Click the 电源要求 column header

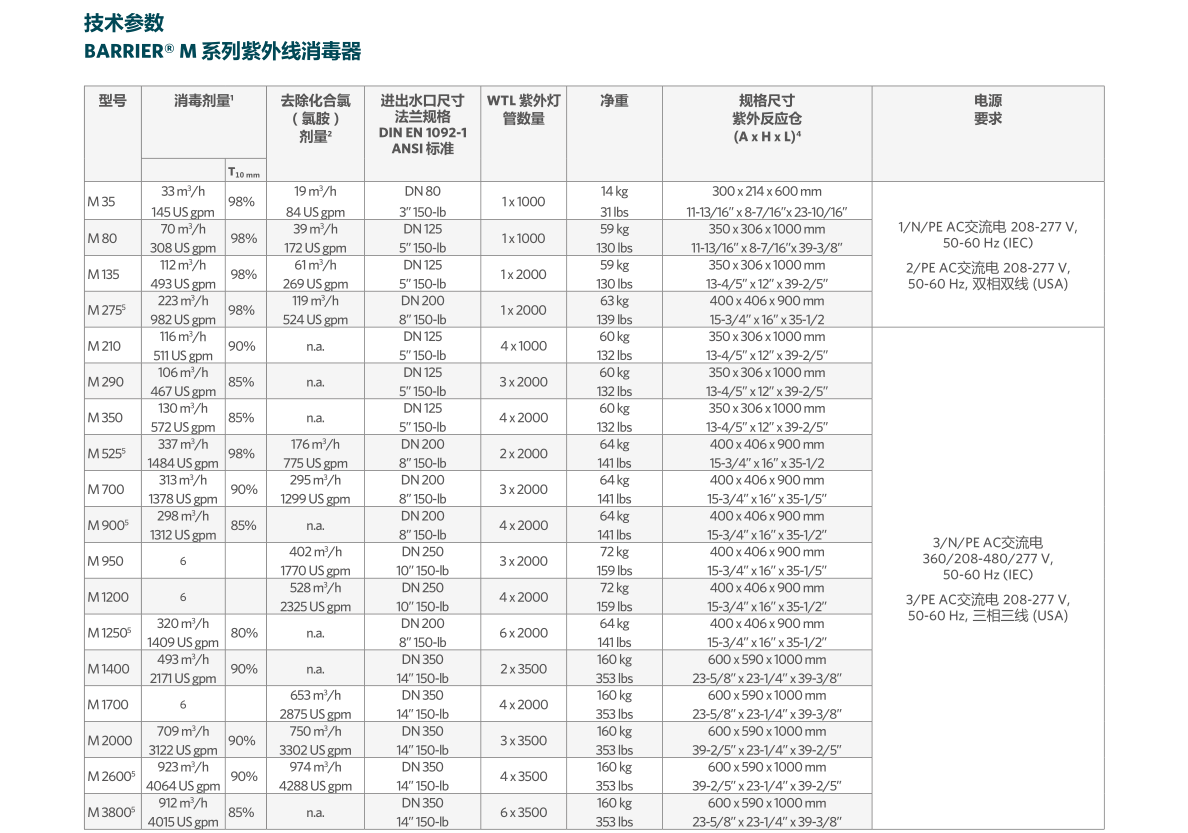click(987, 109)
